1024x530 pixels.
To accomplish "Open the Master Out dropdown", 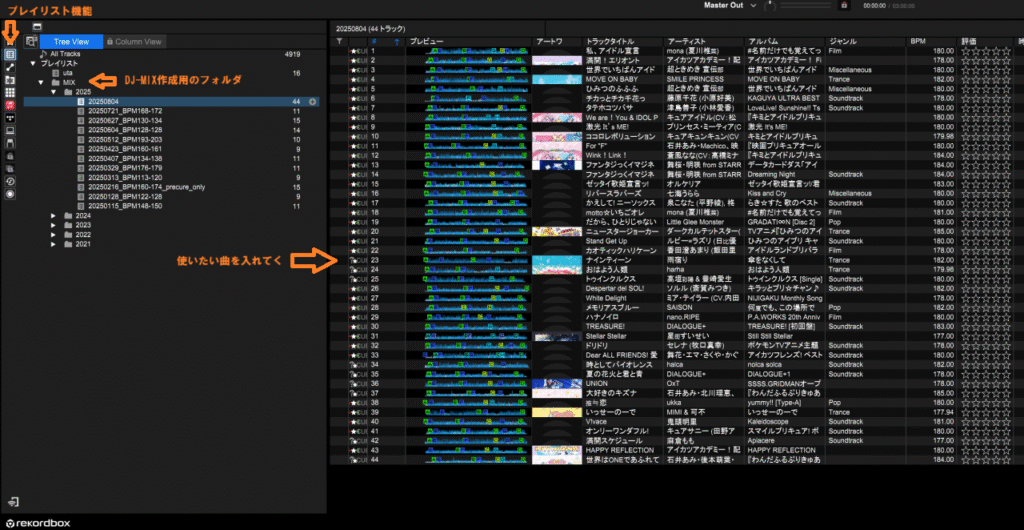I will pos(730,5).
